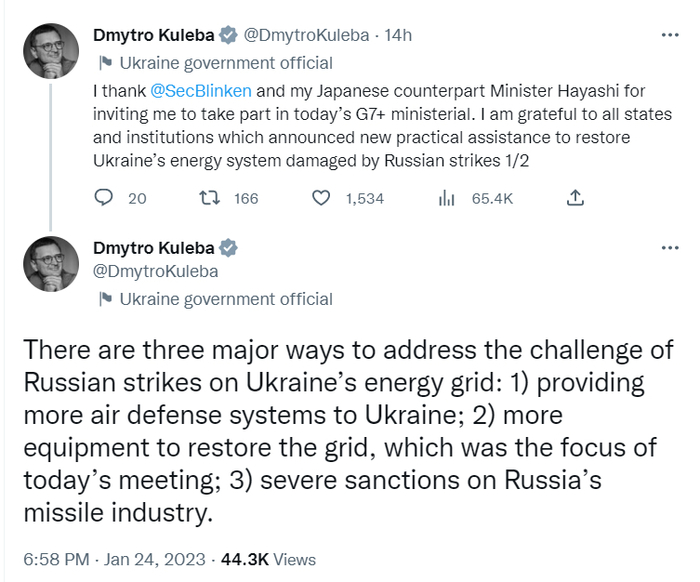Open view analytics icon showing 65.4K
The image size is (700, 582).
pyautogui.click(x=447, y=198)
